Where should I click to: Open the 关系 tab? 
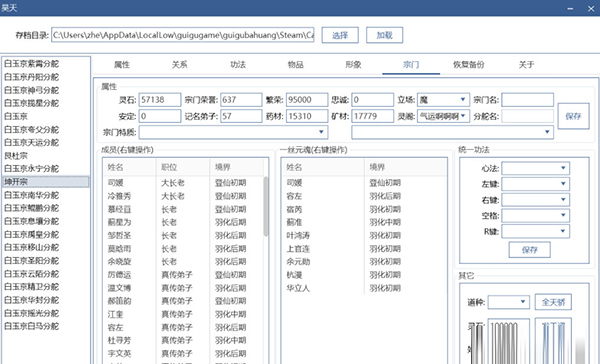[179, 65]
